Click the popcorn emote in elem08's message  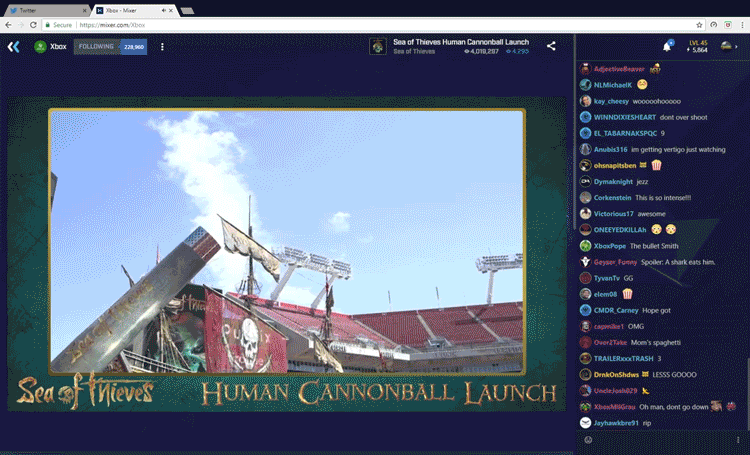(x=628, y=294)
